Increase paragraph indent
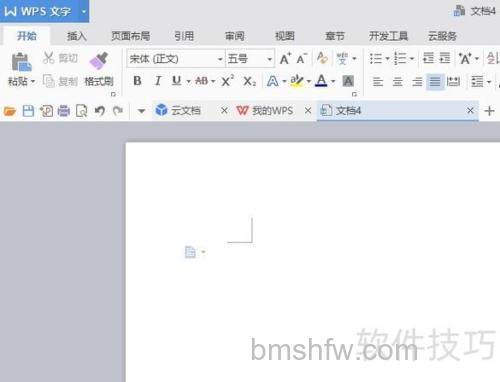500x382 pixels. (x=445, y=58)
